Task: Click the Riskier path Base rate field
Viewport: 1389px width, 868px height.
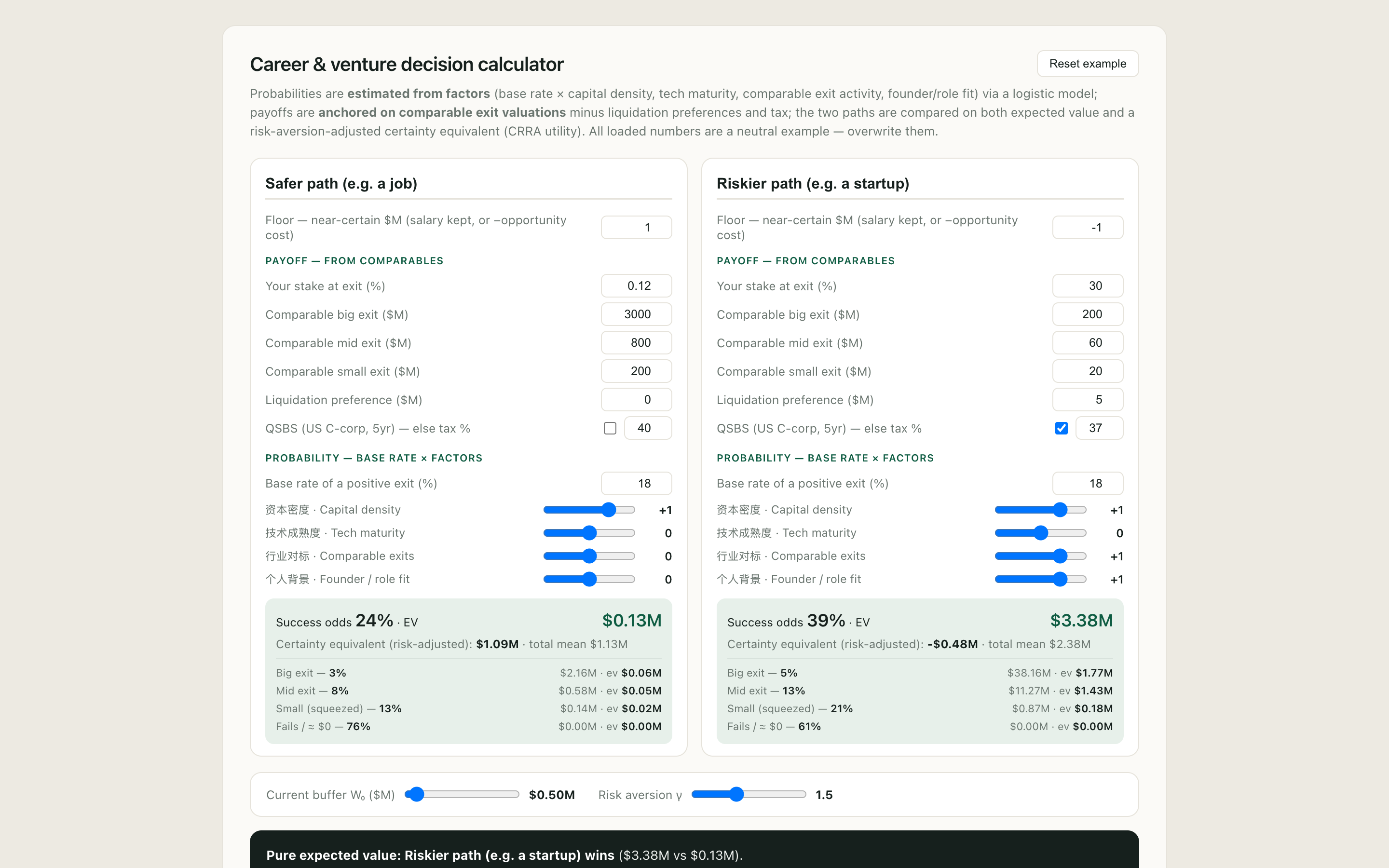Action: point(1087,483)
